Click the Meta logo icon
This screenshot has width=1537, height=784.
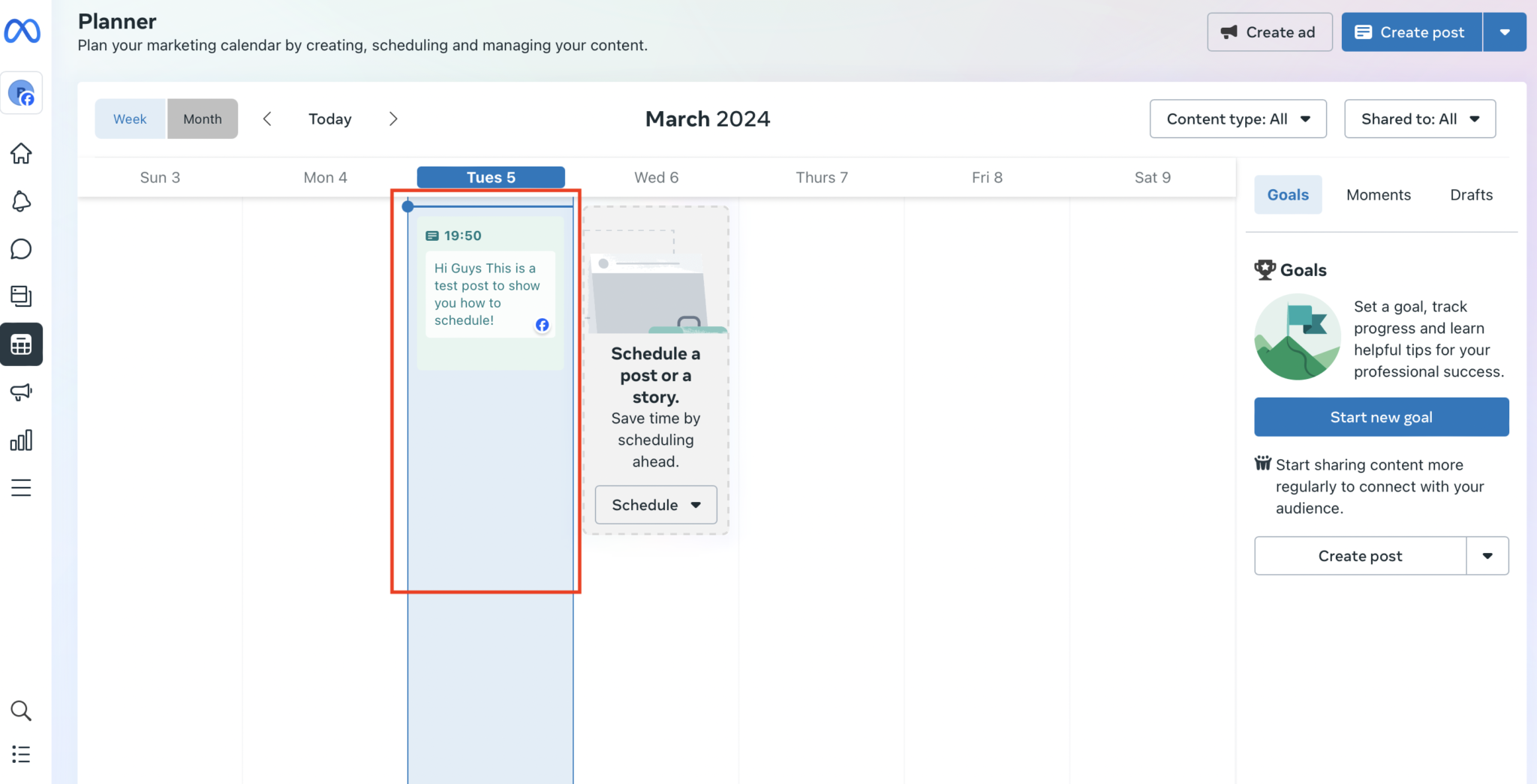coord(22,32)
